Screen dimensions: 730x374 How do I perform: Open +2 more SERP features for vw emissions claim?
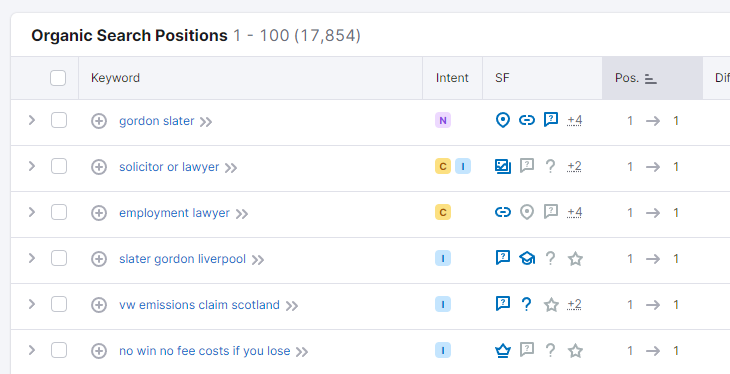click(x=575, y=305)
